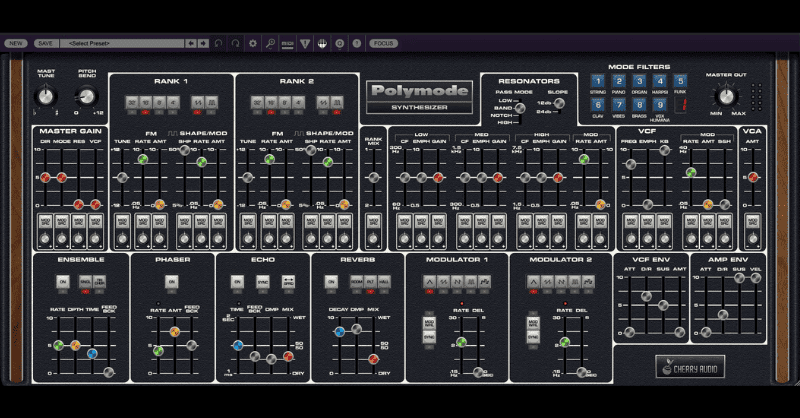Click the Echo MIX slider handle
This screenshot has height=418, width=800.
(x=288, y=356)
